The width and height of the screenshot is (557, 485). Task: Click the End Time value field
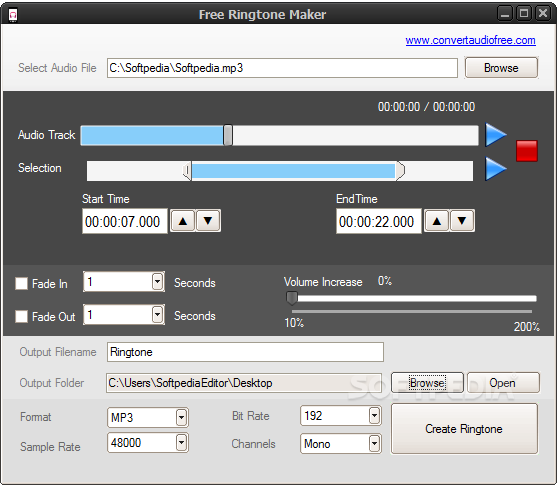[379, 221]
